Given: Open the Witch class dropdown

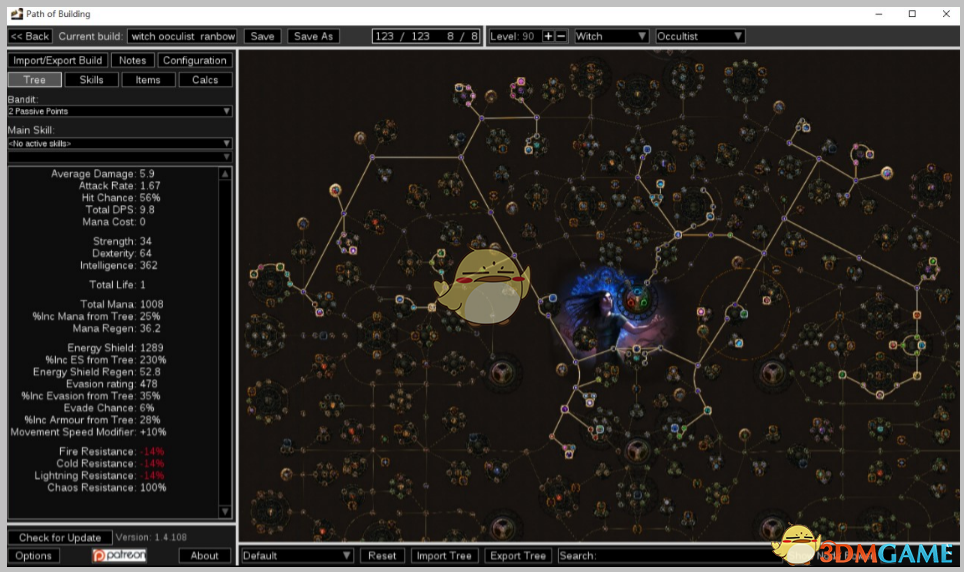Looking at the screenshot, I should click(x=612, y=36).
